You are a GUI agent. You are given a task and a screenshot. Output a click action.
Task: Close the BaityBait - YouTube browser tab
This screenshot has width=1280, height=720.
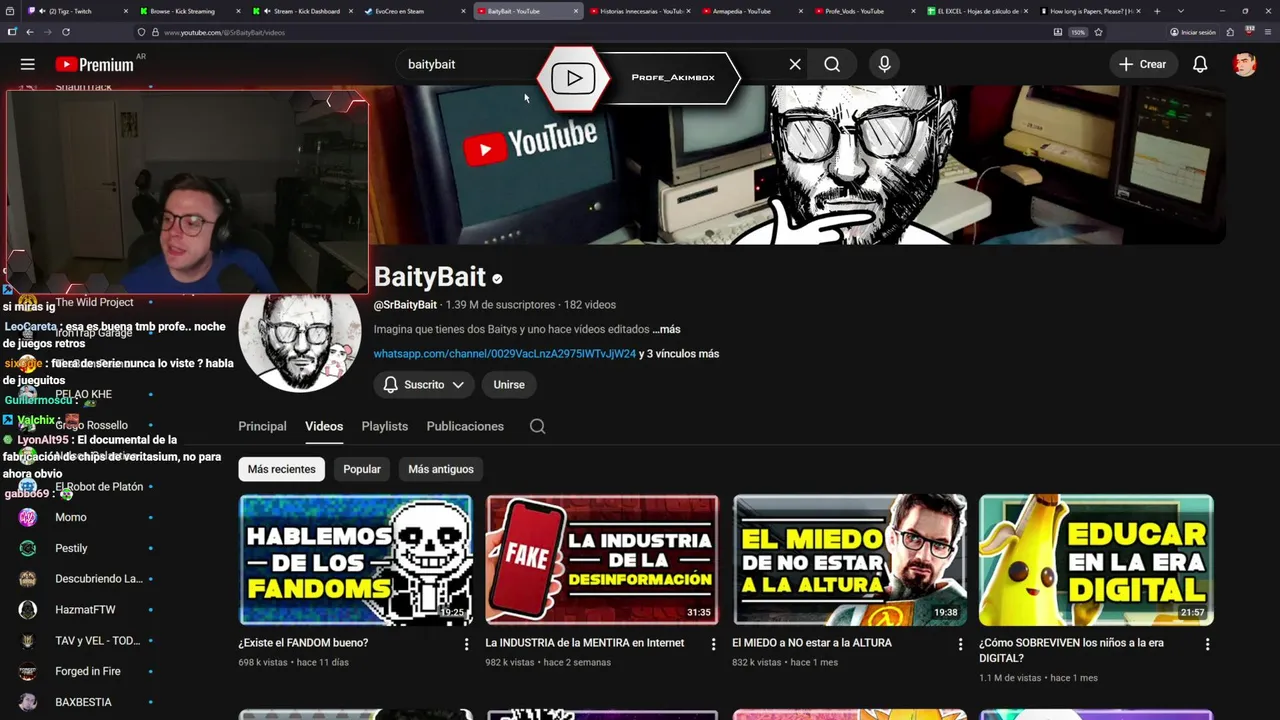pos(576,11)
